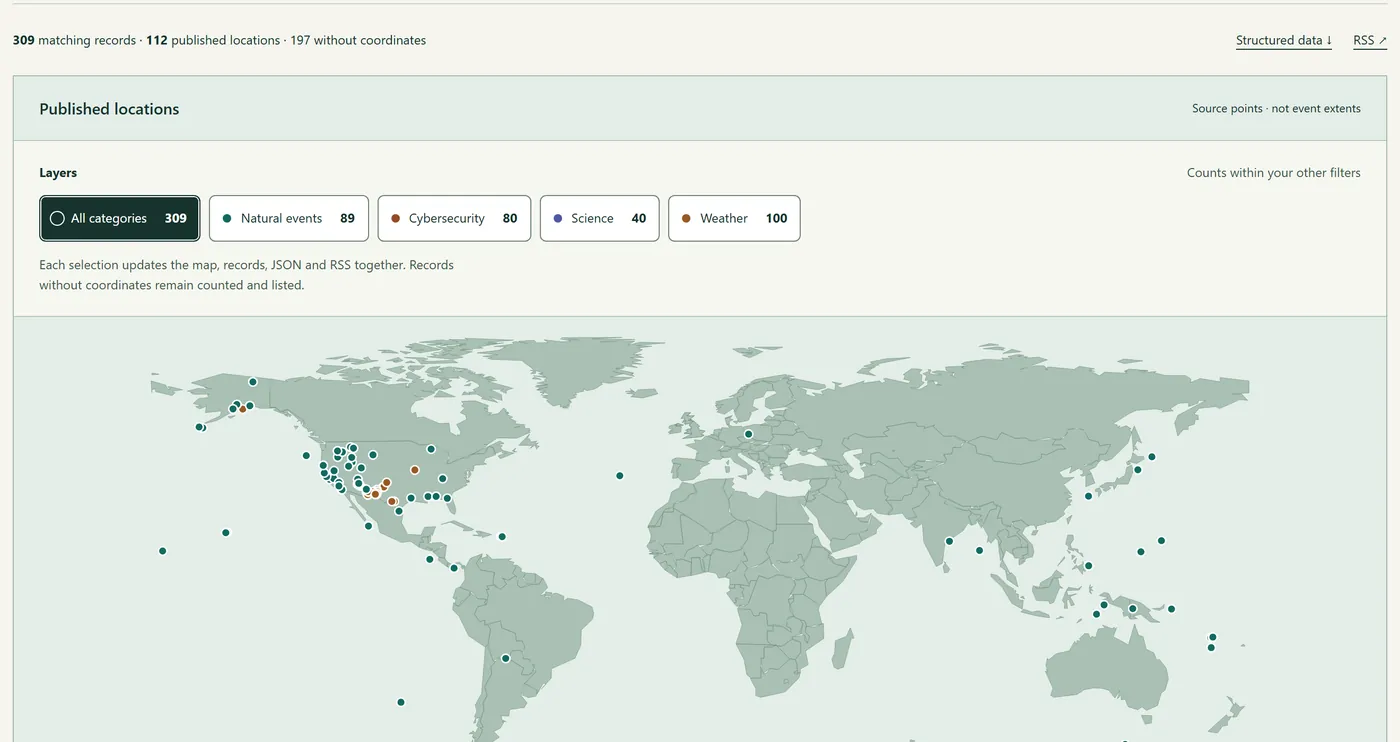Click the Caribbean marker near Puerto Rico

[502, 537]
